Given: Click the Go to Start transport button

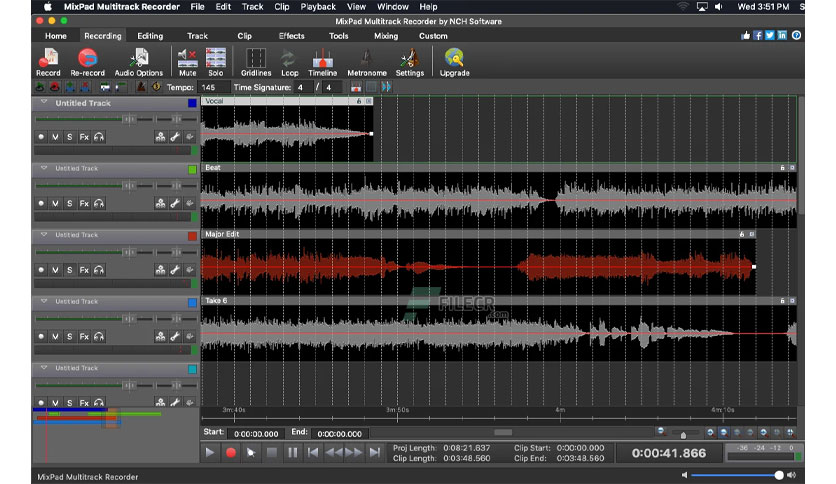Looking at the screenshot, I should (x=312, y=453).
